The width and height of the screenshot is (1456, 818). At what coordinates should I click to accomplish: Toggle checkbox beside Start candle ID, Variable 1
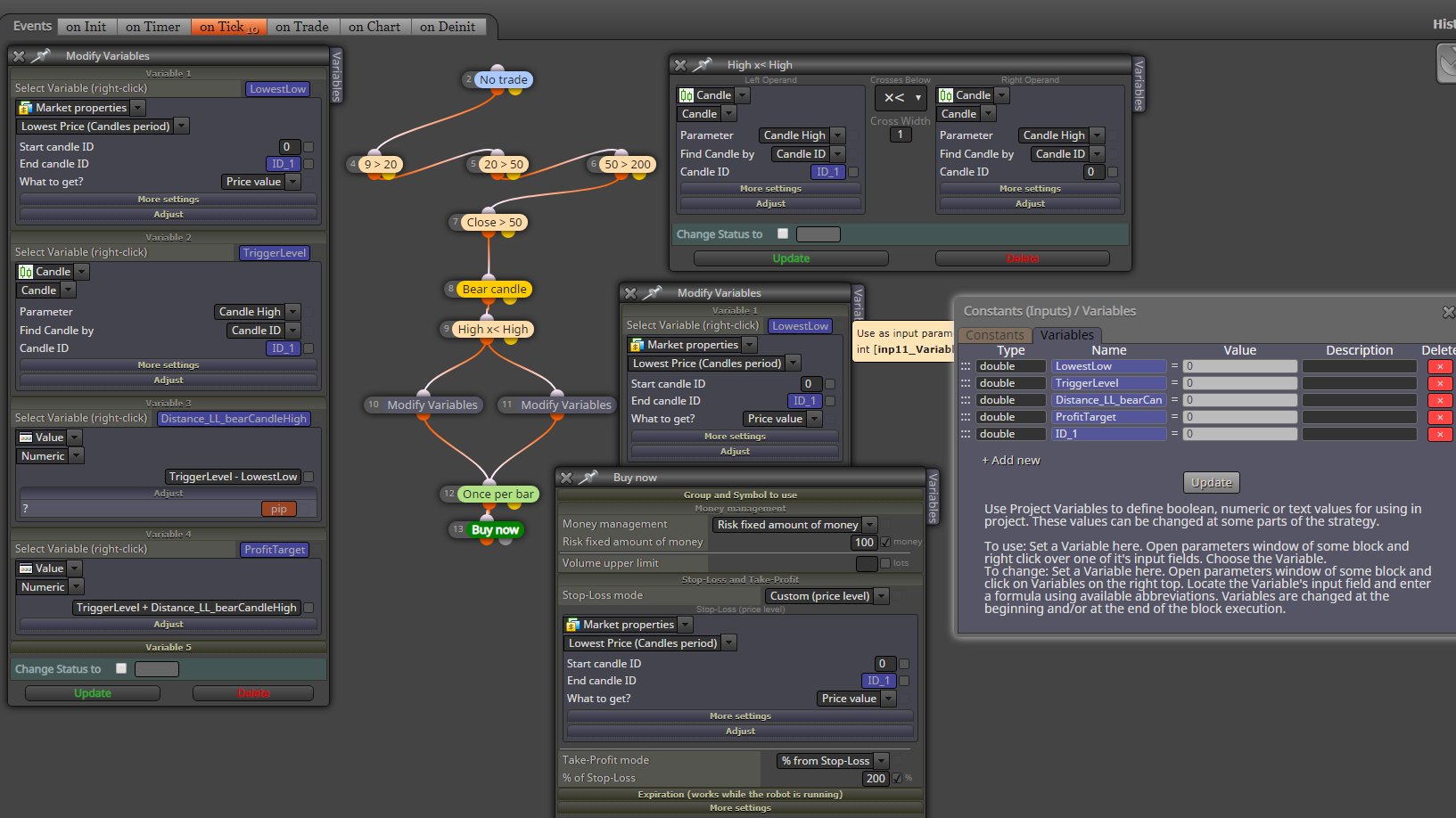pyautogui.click(x=308, y=147)
